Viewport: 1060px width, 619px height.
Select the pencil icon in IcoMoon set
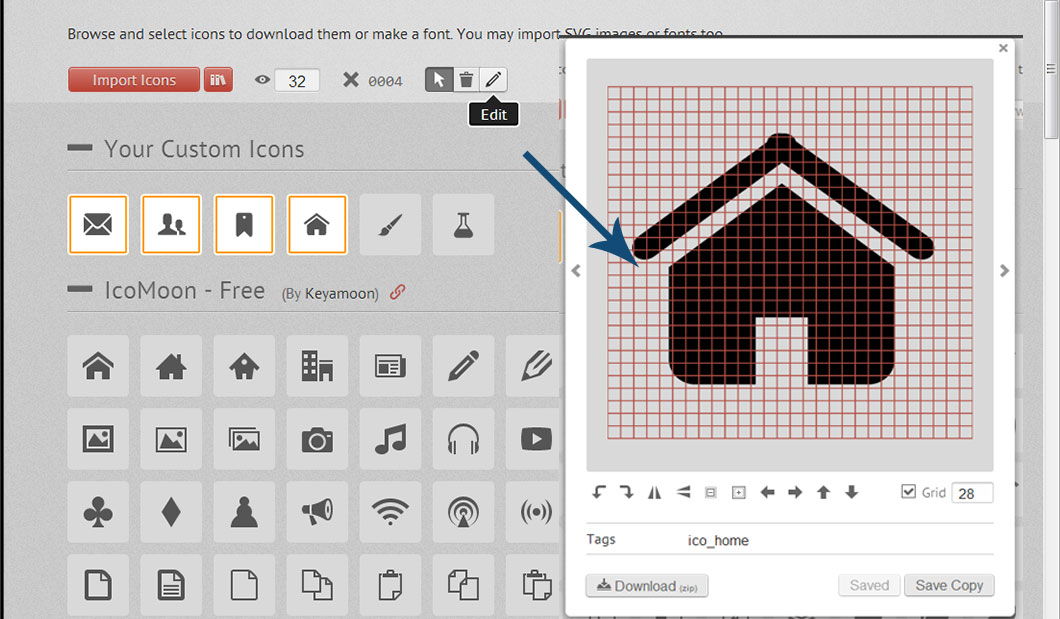click(x=463, y=366)
